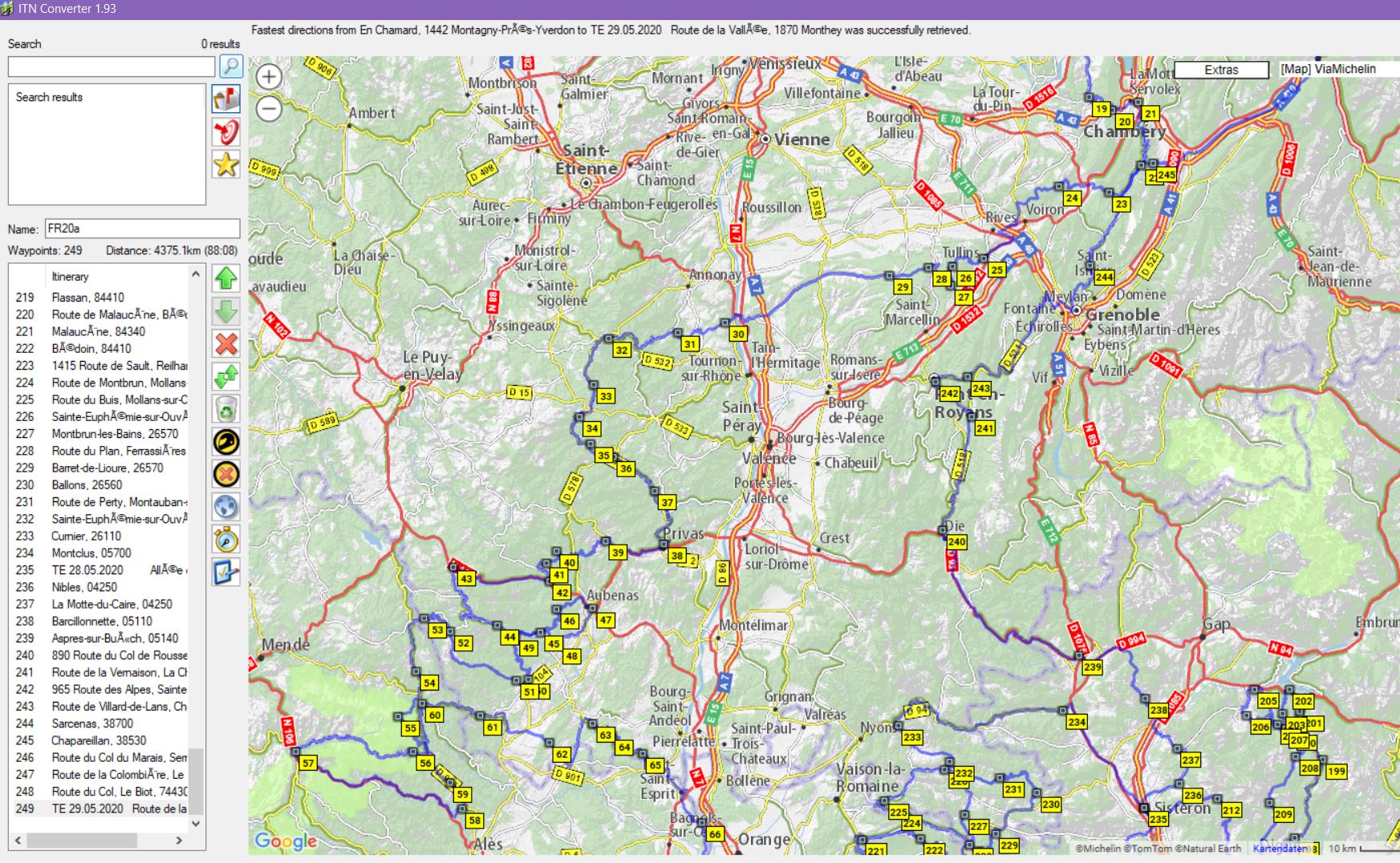This screenshot has width=1400, height=863.
Task: Click waypoint marker 57 on the map
Action: point(308,763)
